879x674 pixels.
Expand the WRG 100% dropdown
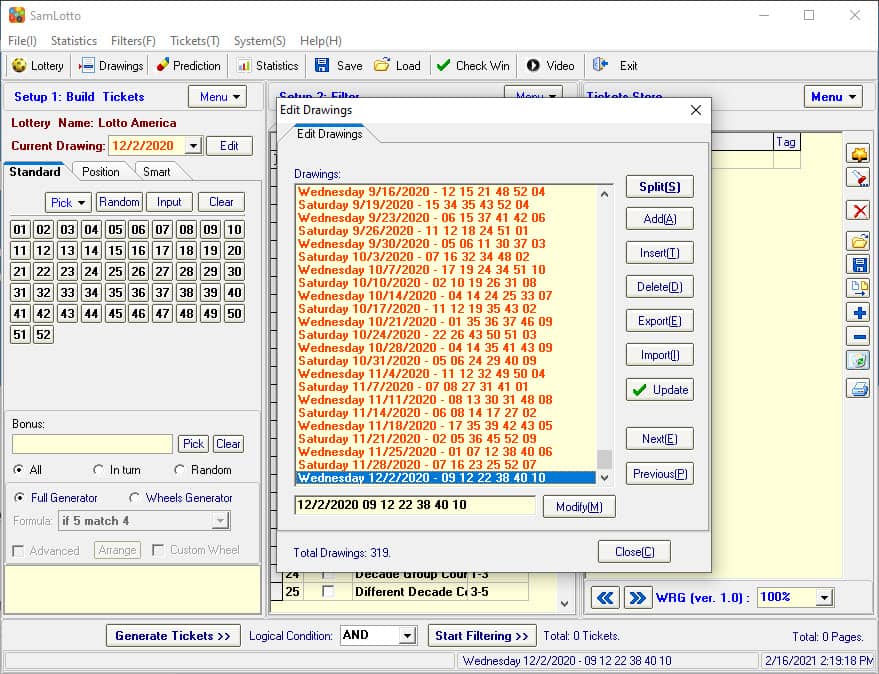(824, 598)
